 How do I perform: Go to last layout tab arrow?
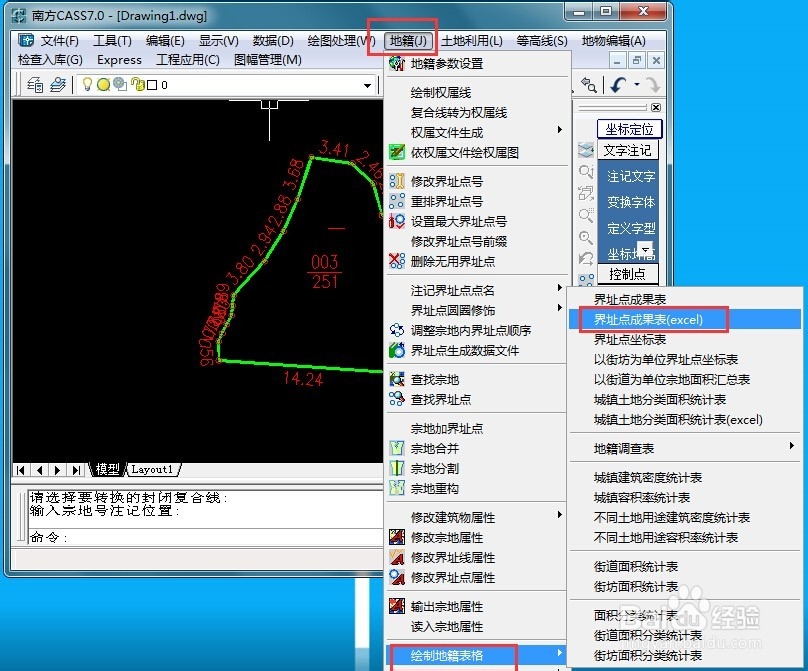tap(76, 469)
